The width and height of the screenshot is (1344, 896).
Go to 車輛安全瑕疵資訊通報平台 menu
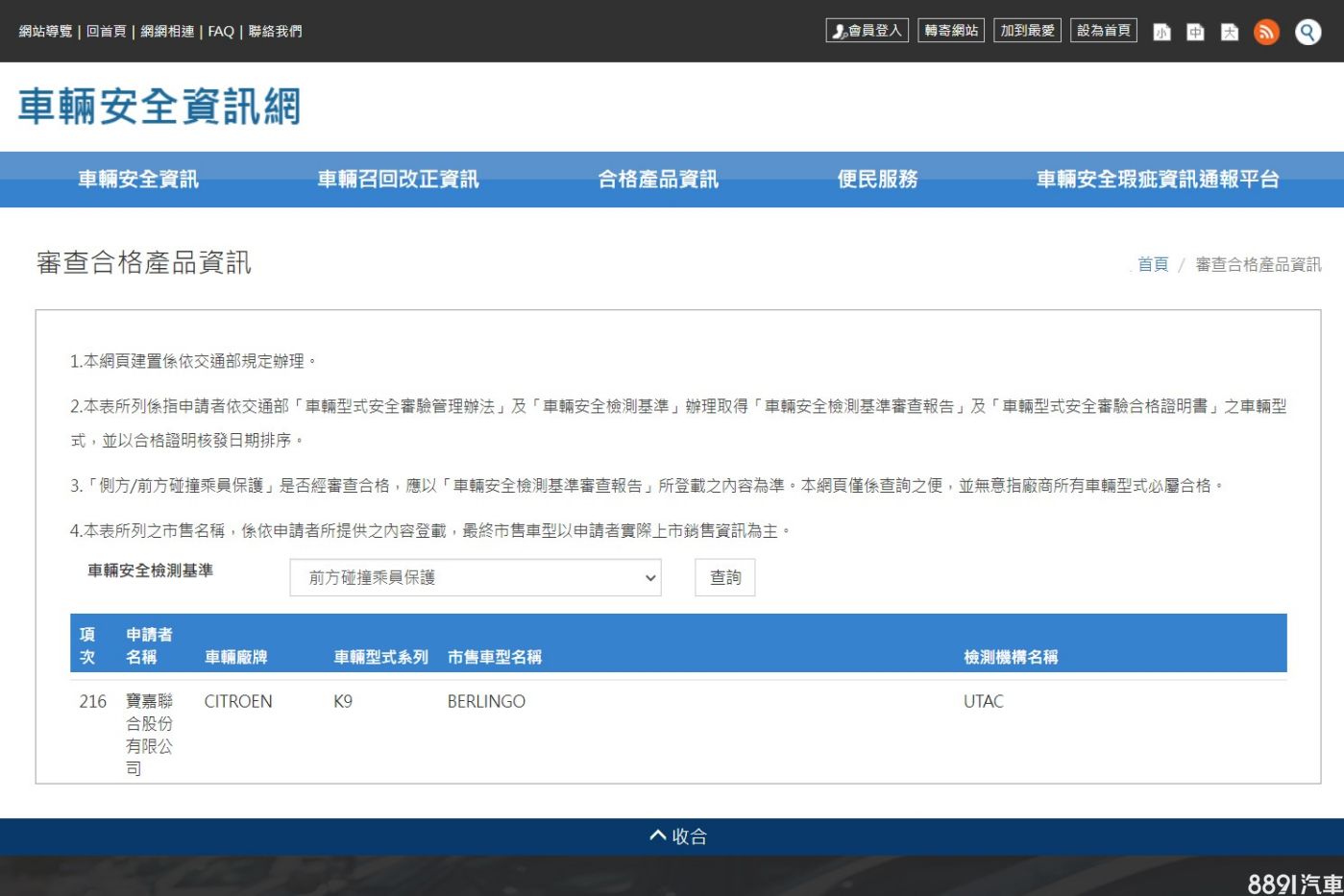coord(1157,180)
